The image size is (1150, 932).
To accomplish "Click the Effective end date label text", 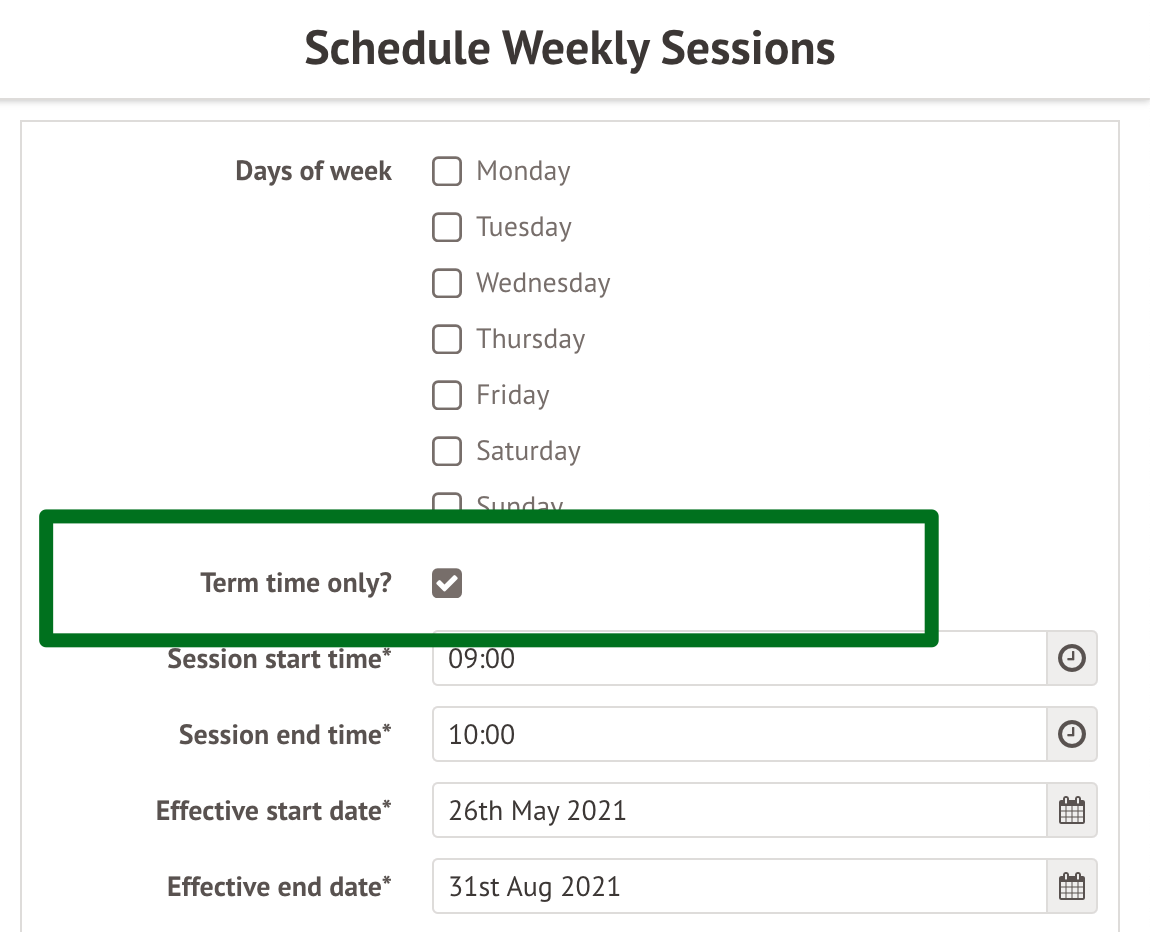I will pyautogui.click(x=279, y=887).
